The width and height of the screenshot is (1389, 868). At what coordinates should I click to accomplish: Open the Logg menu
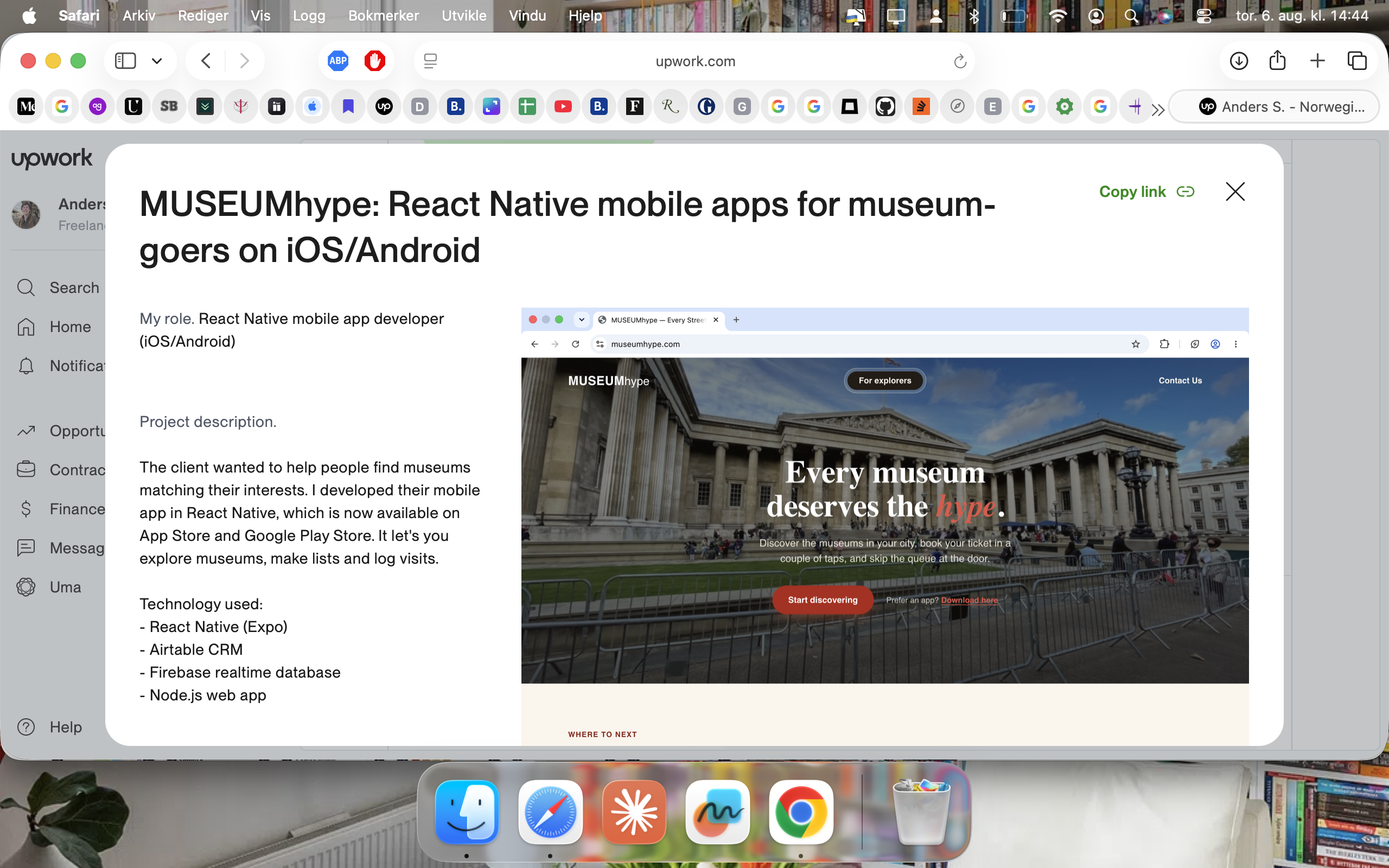click(309, 16)
